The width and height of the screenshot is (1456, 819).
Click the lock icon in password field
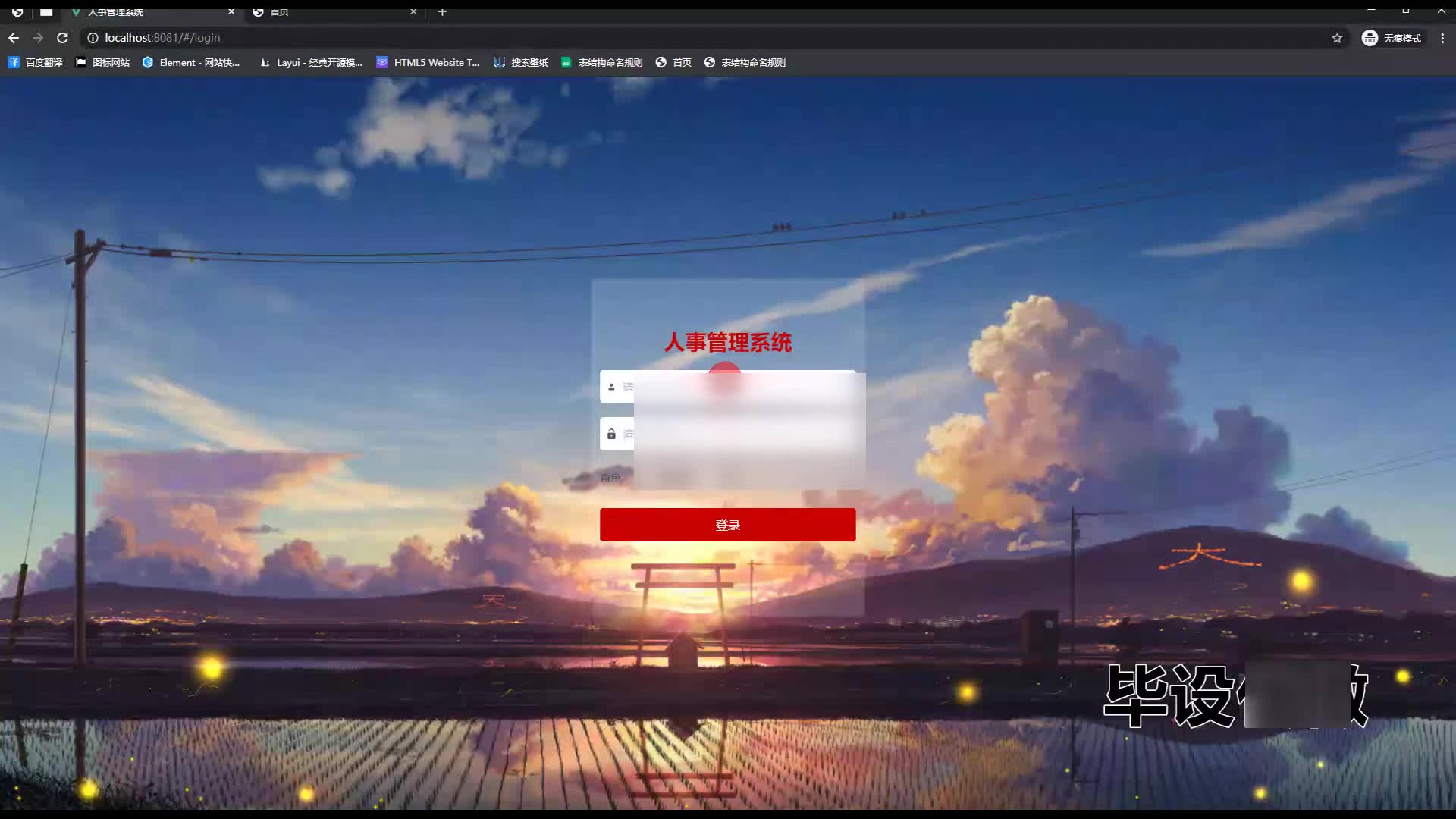(x=611, y=434)
